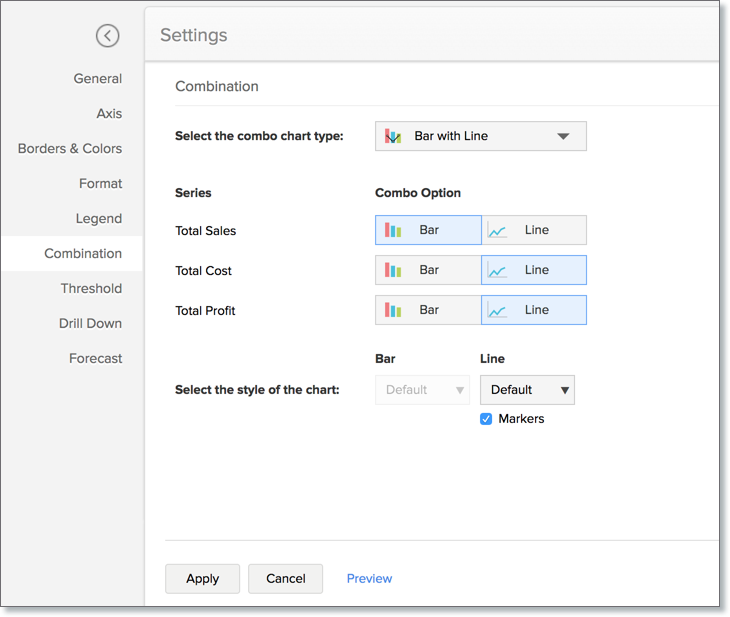Click the back arrow circle icon
The height and width of the screenshot is (617, 730).
click(x=107, y=36)
